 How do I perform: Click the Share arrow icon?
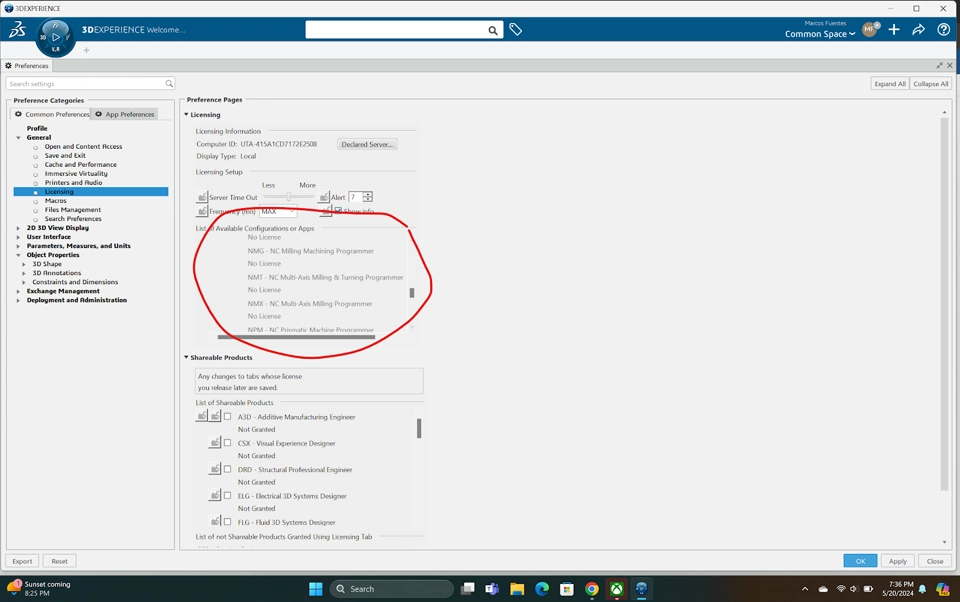coord(918,29)
